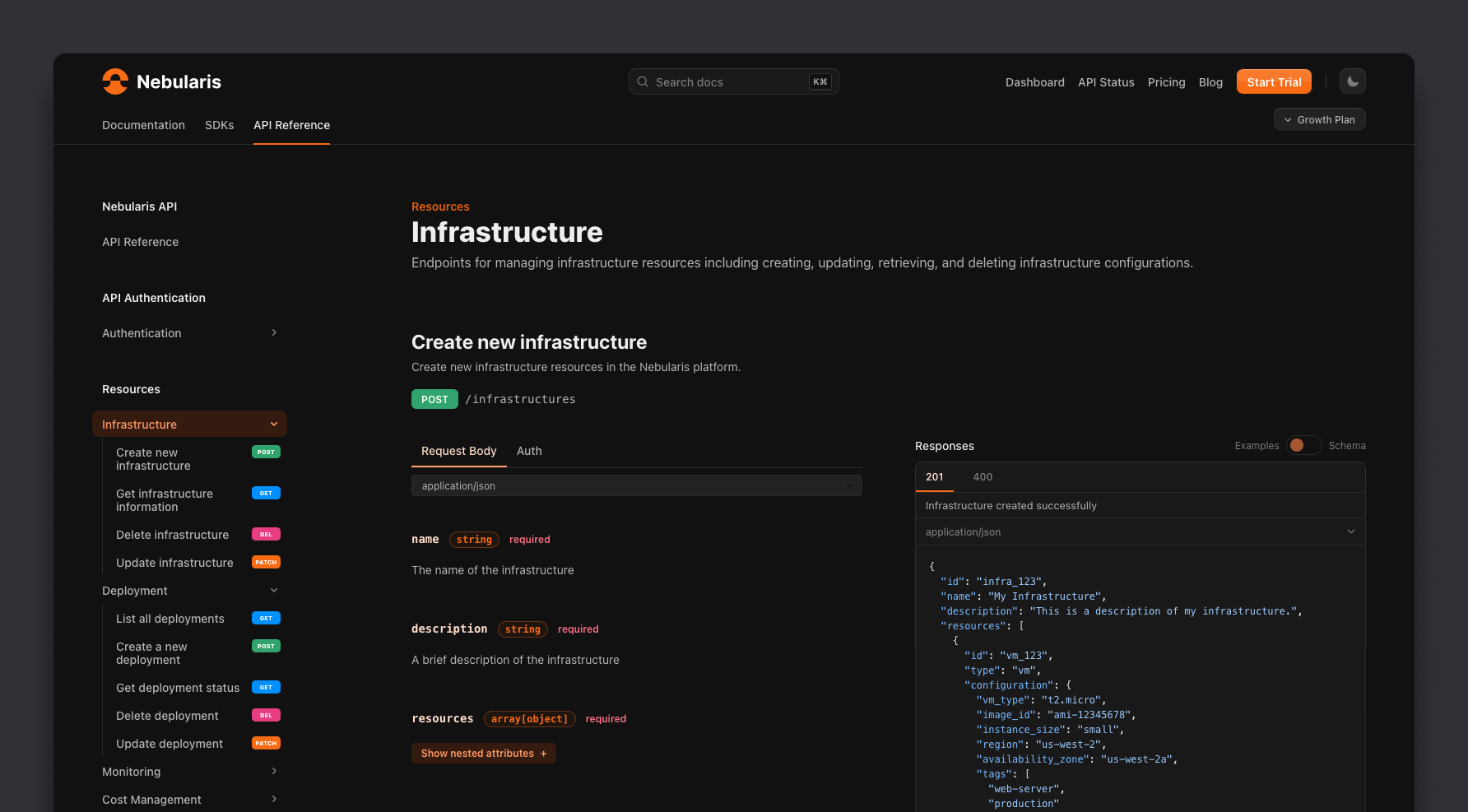Screen dimensions: 1468x812
Task: Click the DEL badge next to Delete infrastructure
Action: pyautogui.click(x=265, y=534)
